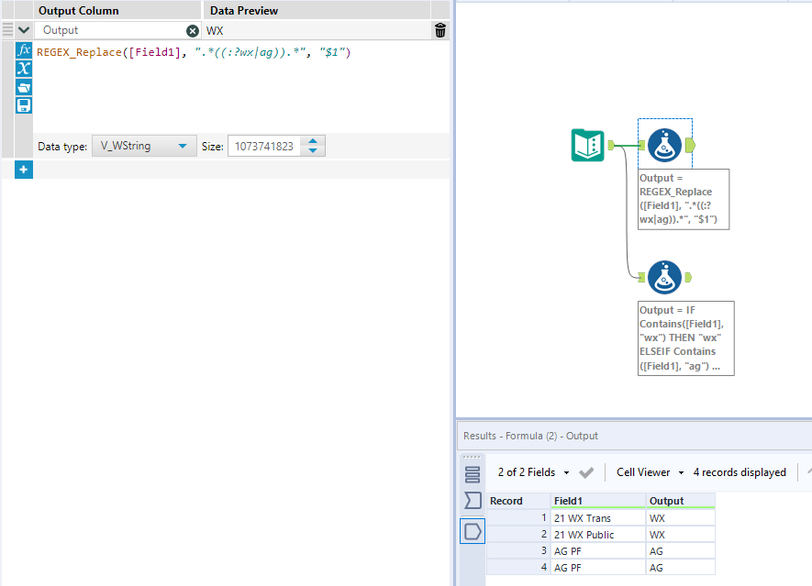Click the lower Formula tool input anchor
The image size is (812, 586).
[642, 277]
